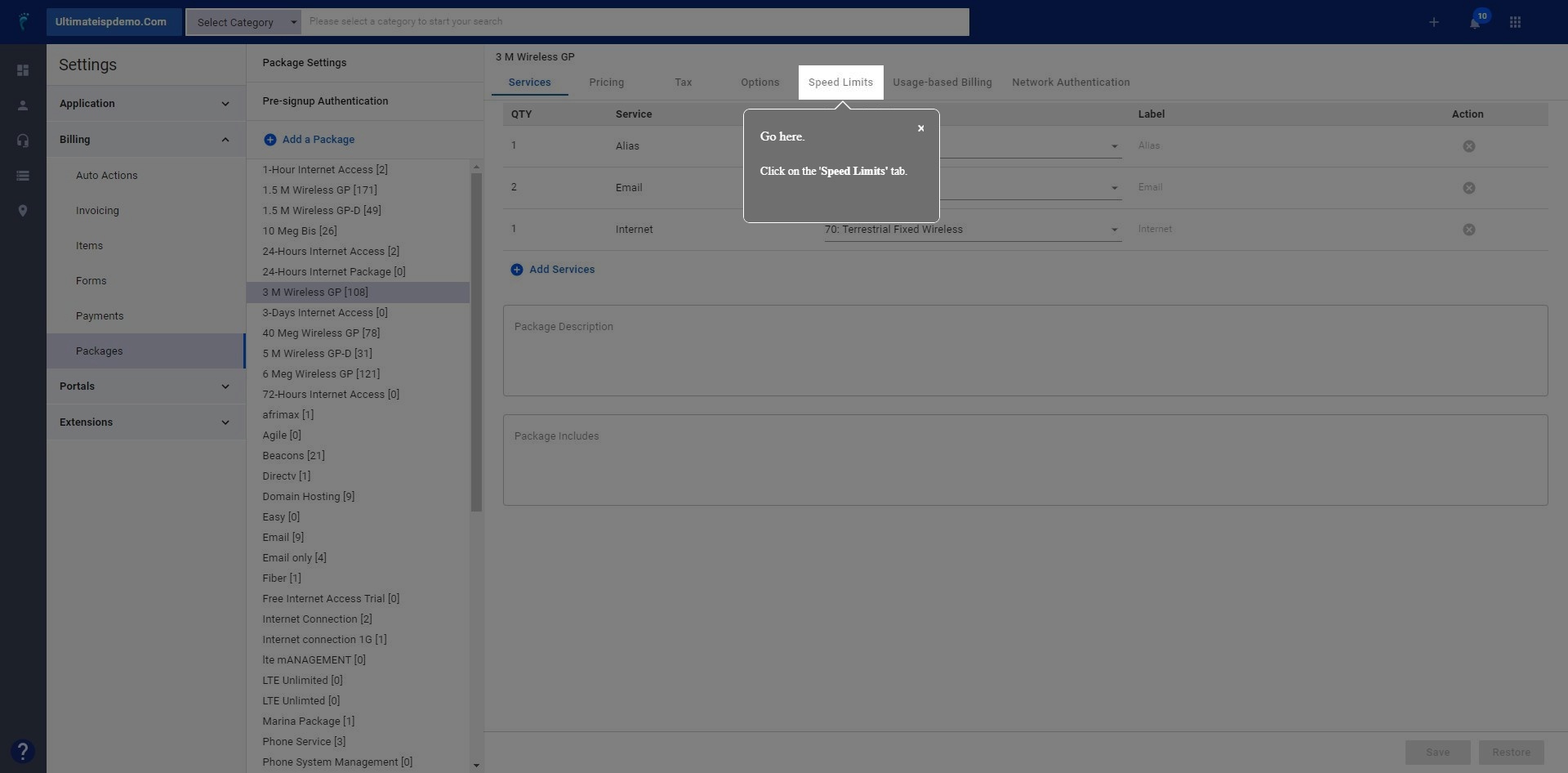The height and width of the screenshot is (773, 1568).
Task: Open the help question mark icon
Action: 23,751
